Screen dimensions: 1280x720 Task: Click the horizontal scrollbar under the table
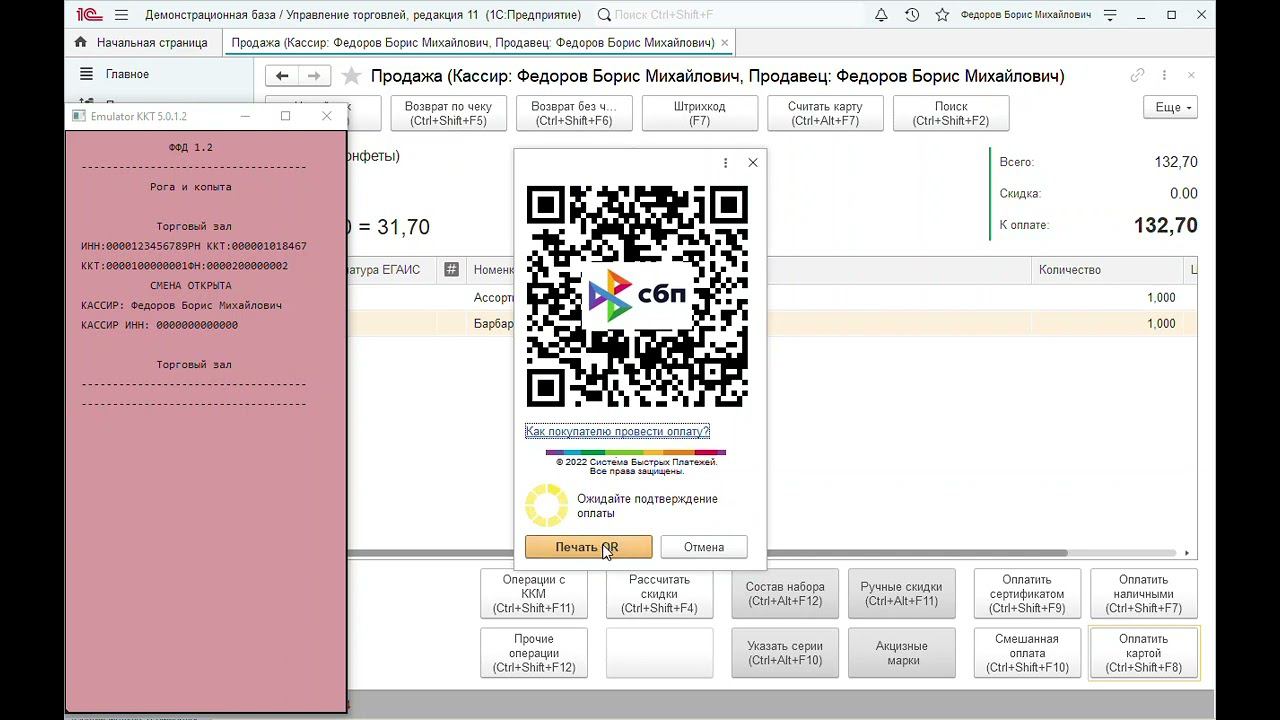[707, 553]
